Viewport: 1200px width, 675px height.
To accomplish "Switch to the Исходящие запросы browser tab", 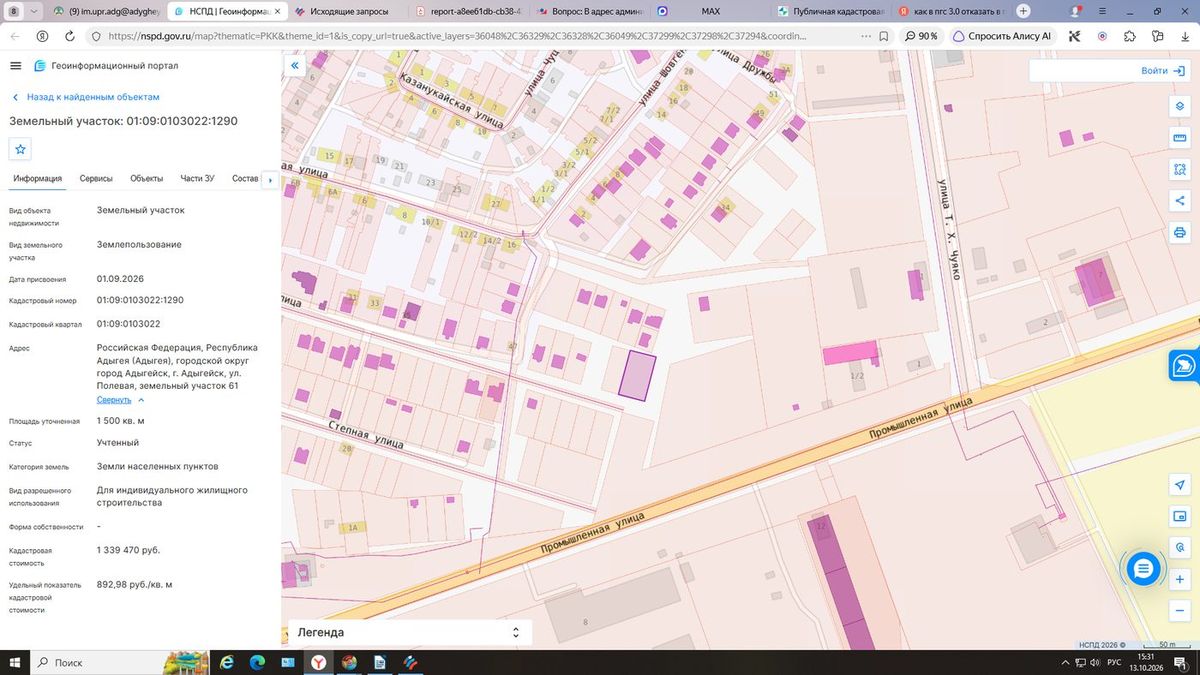I will 344,11.
